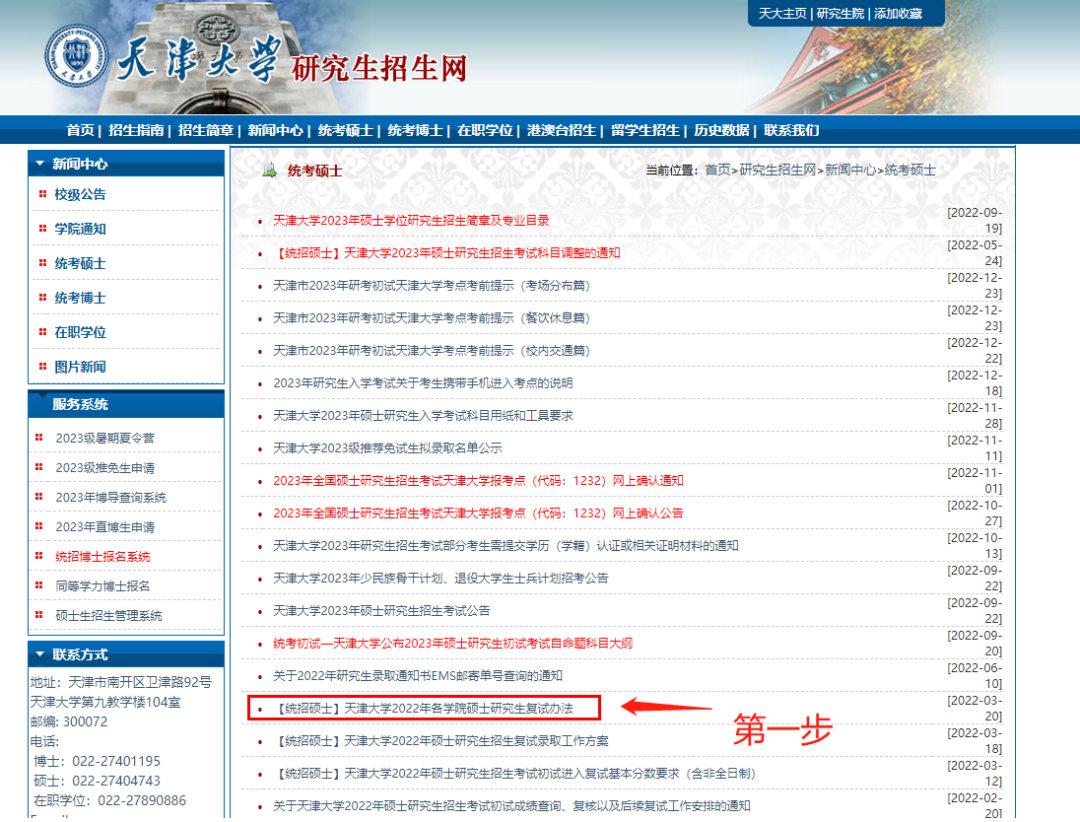This screenshot has height=822, width=1080.
Task: Open 图片新闻 sidebar entry
Action: click(x=80, y=367)
